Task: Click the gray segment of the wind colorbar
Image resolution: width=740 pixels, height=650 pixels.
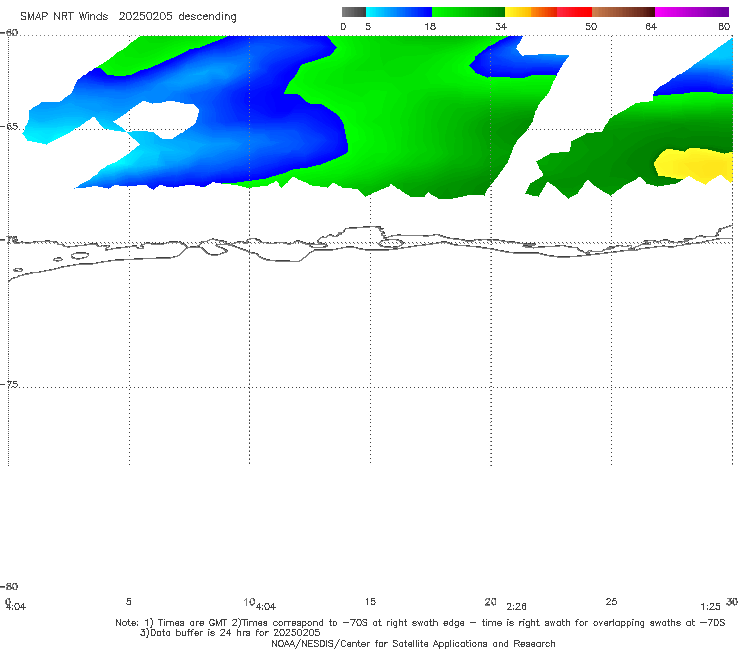Action: click(353, 12)
